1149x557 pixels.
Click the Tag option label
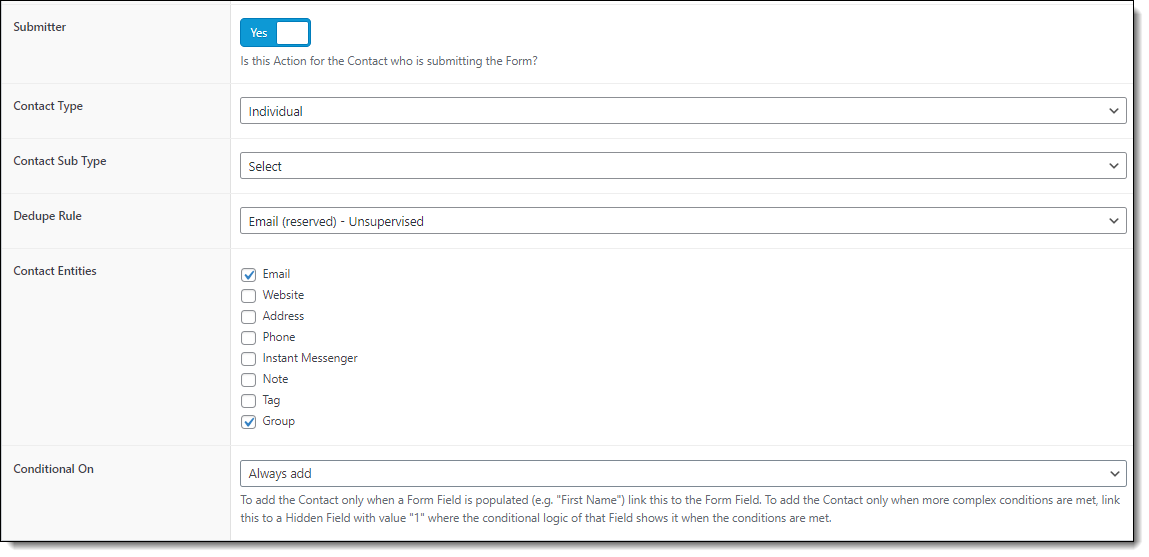click(271, 400)
